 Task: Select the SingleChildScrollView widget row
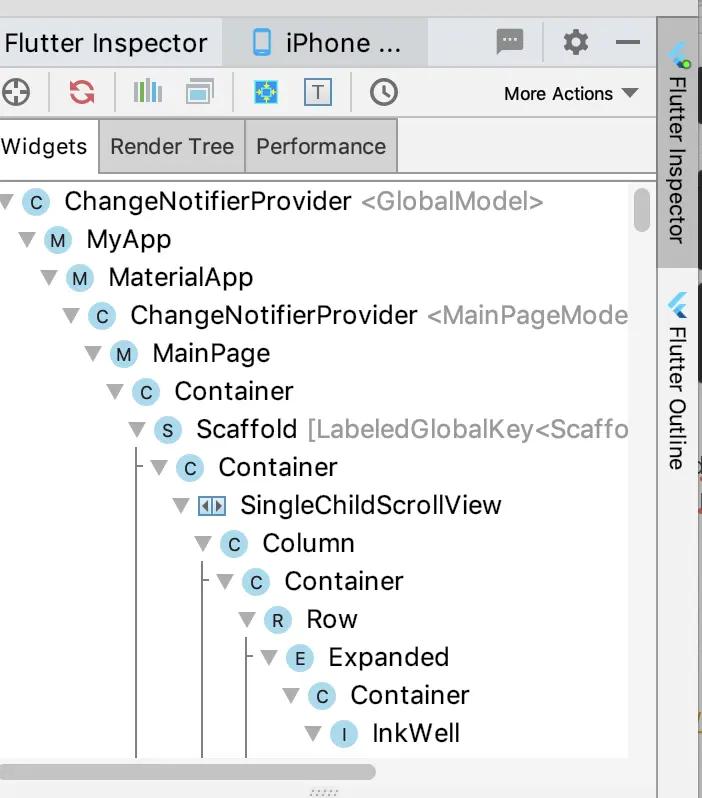coord(371,505)
